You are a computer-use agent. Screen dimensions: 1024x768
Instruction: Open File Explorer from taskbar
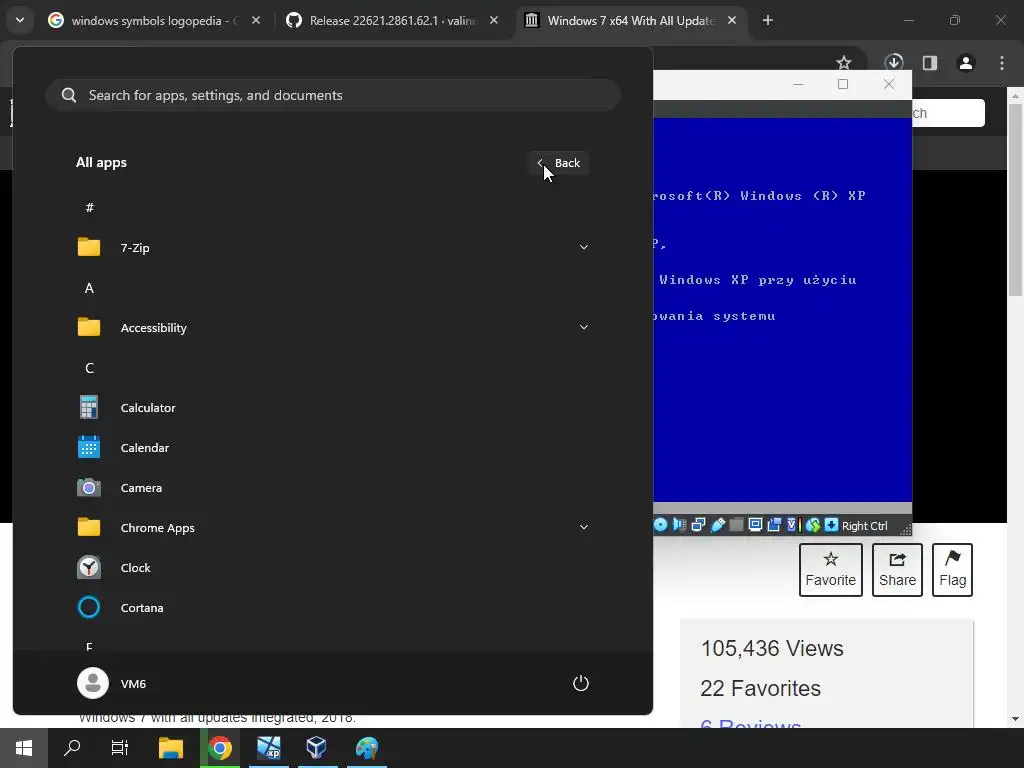pyautogui.click(x=171, y=748)
